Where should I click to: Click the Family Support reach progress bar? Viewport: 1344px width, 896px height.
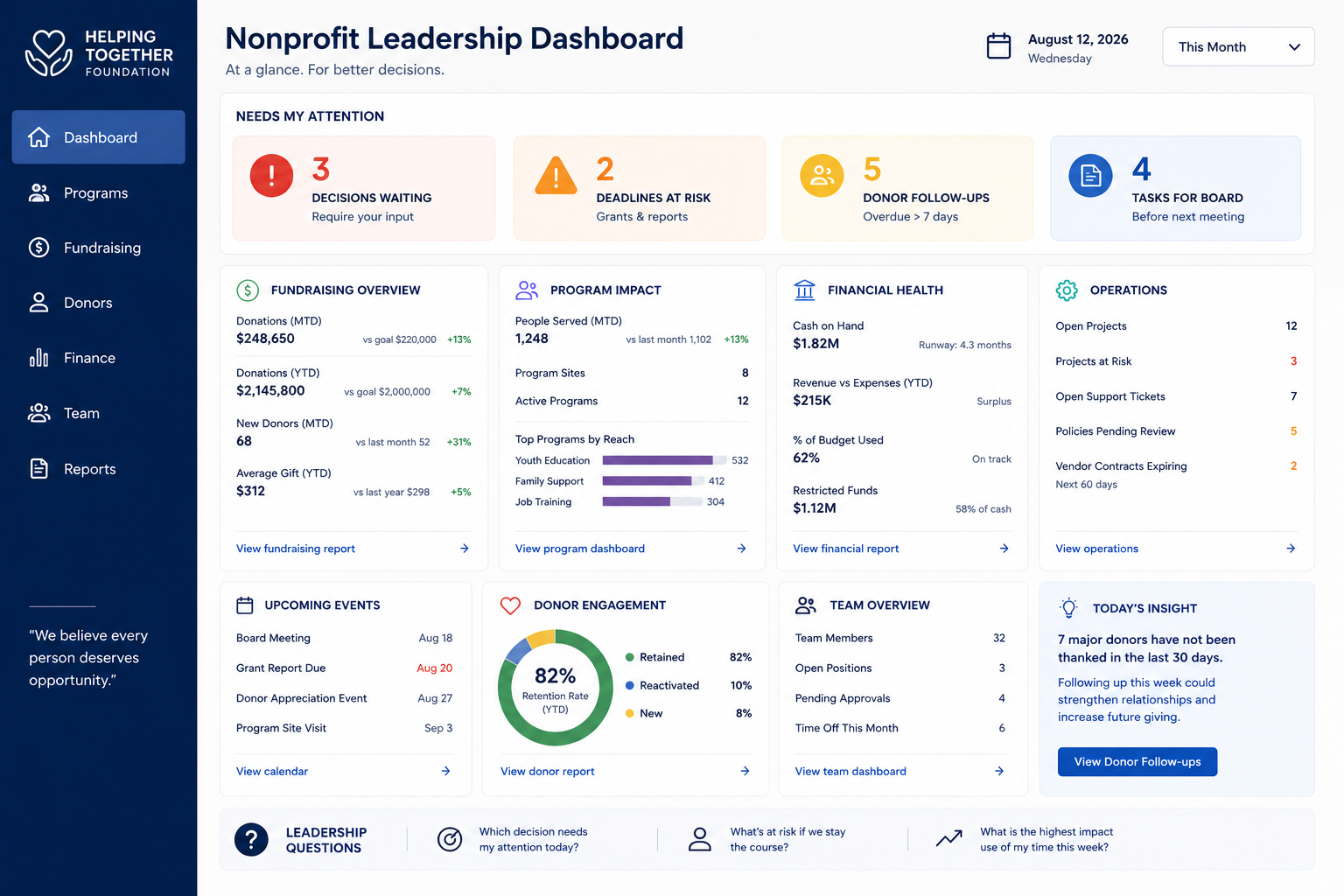pos(653,480)
